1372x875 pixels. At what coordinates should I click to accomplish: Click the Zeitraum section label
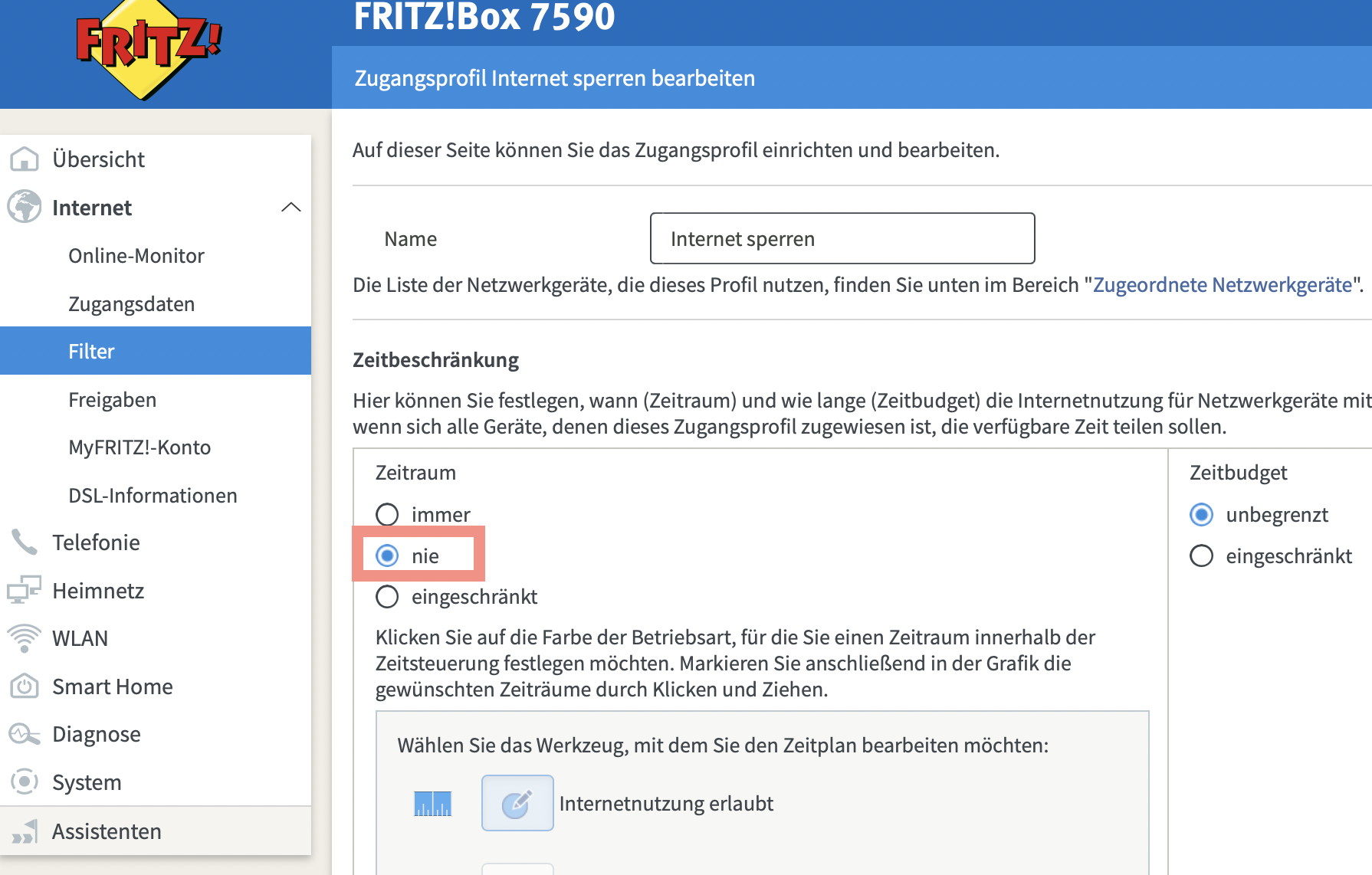415,473
